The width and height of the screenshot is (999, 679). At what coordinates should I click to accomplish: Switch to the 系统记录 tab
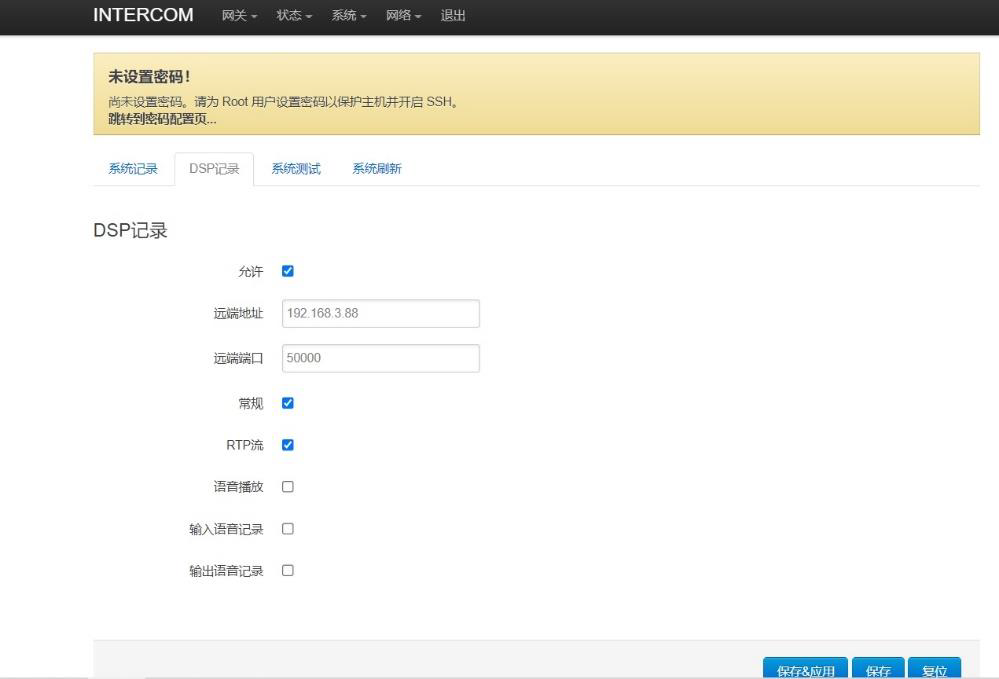coord(133,169)
